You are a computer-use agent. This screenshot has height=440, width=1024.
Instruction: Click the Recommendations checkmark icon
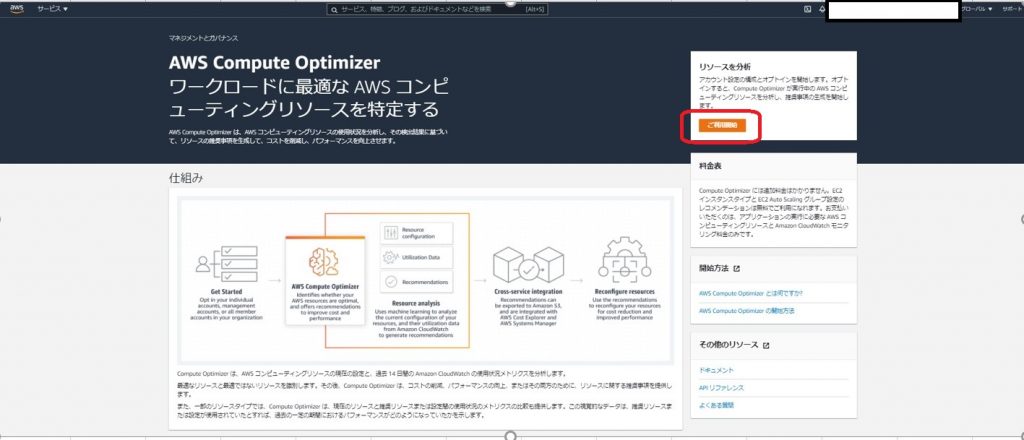pyautogui.click(x=391, y=282)
